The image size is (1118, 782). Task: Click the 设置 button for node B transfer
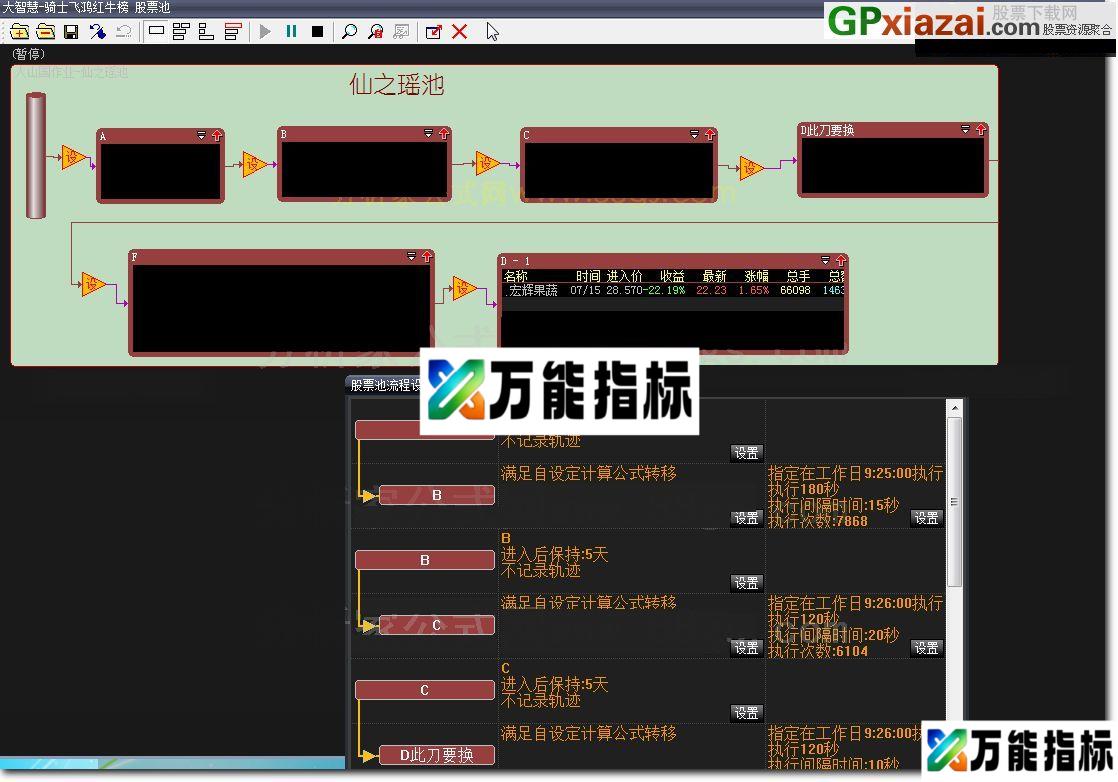coord(746,518)
